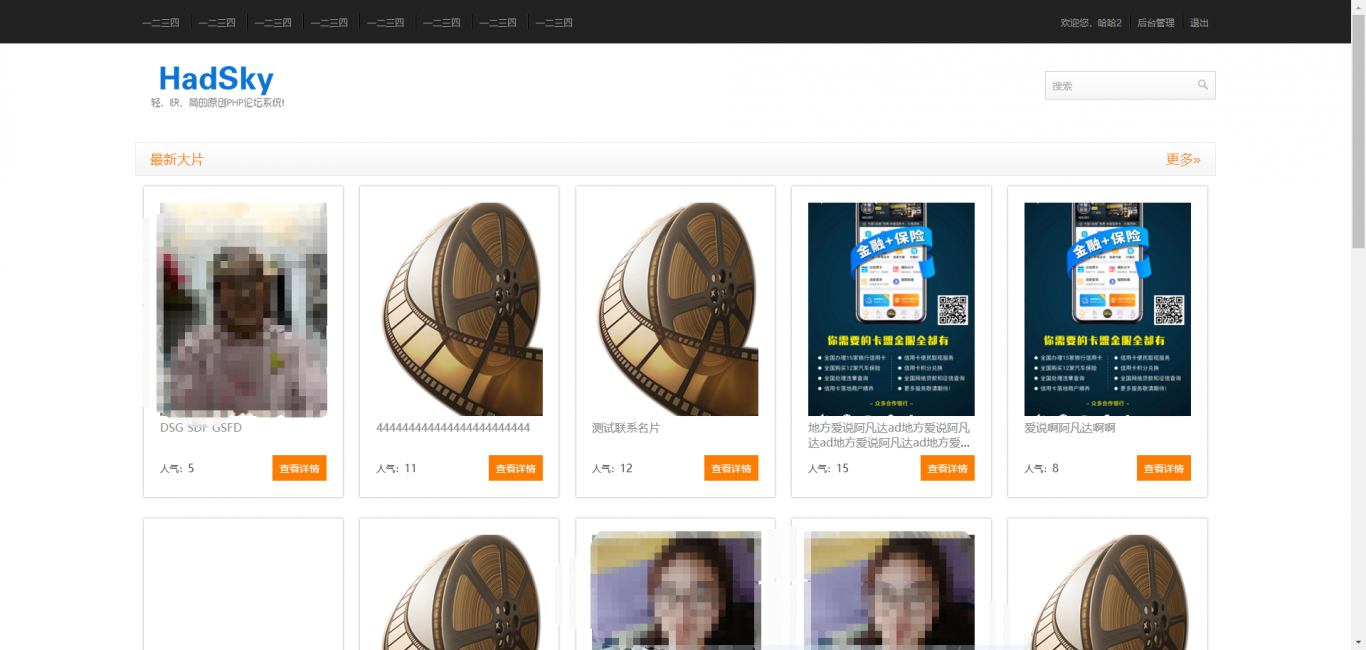Screen dimensions: 1366x650
Task: Click the 人气: 11 popularity text
Action: 396,468
